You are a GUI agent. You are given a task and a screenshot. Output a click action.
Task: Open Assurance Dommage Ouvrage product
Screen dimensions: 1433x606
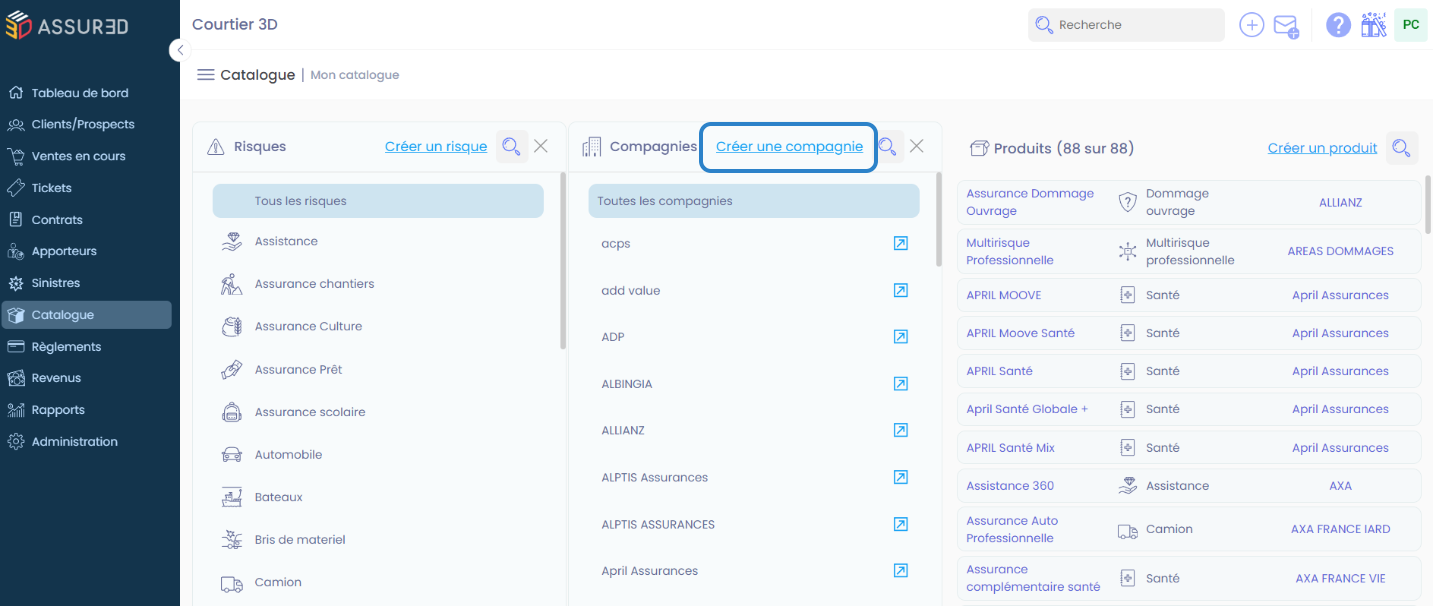1030,202
